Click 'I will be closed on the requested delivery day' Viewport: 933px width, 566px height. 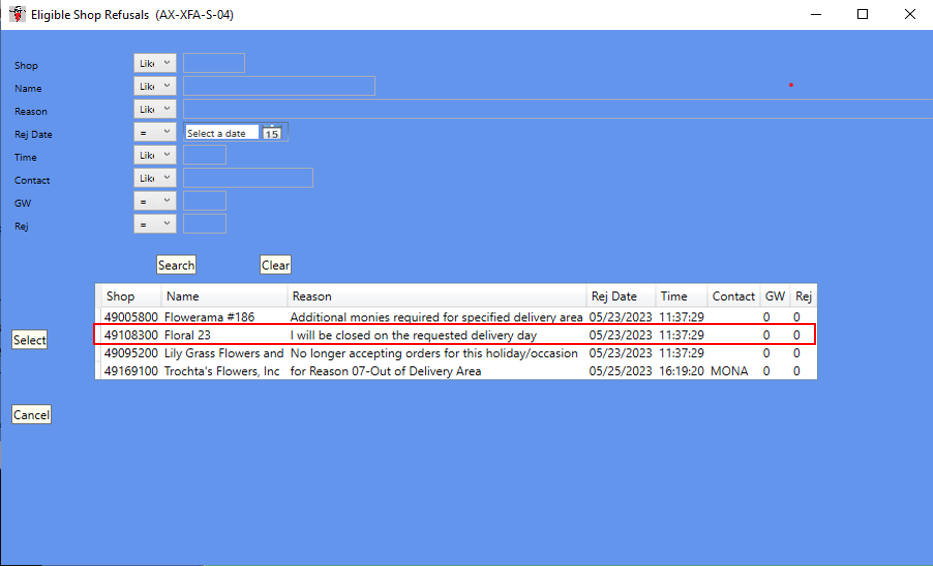[414, 335]
